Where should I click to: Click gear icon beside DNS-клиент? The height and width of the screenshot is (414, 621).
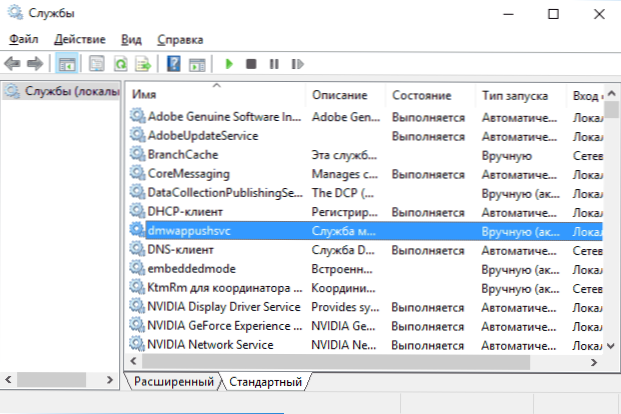[137, 249]
